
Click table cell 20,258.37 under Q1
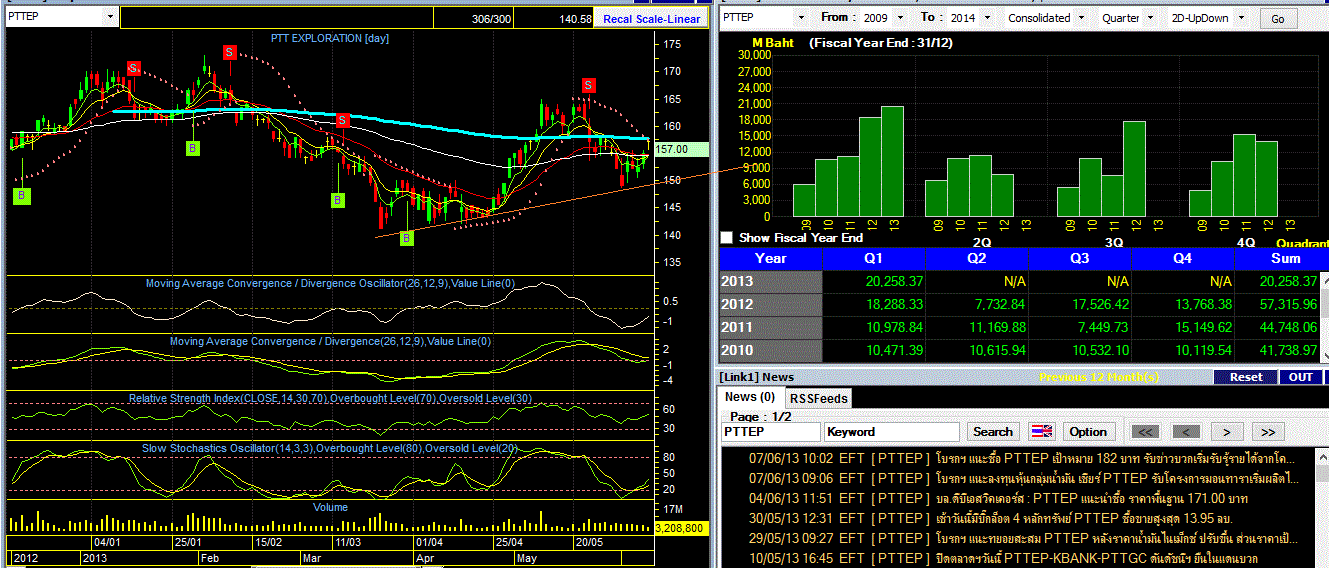873,281
